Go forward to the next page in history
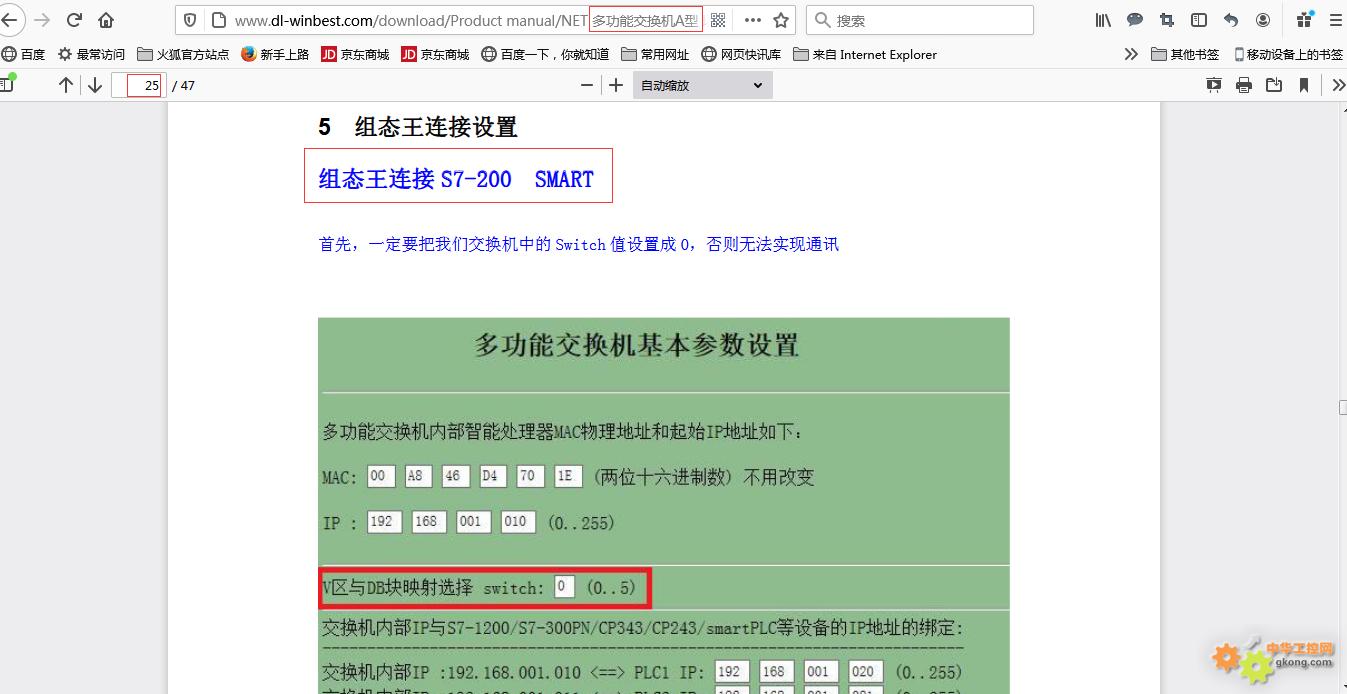 coord(42,20)
